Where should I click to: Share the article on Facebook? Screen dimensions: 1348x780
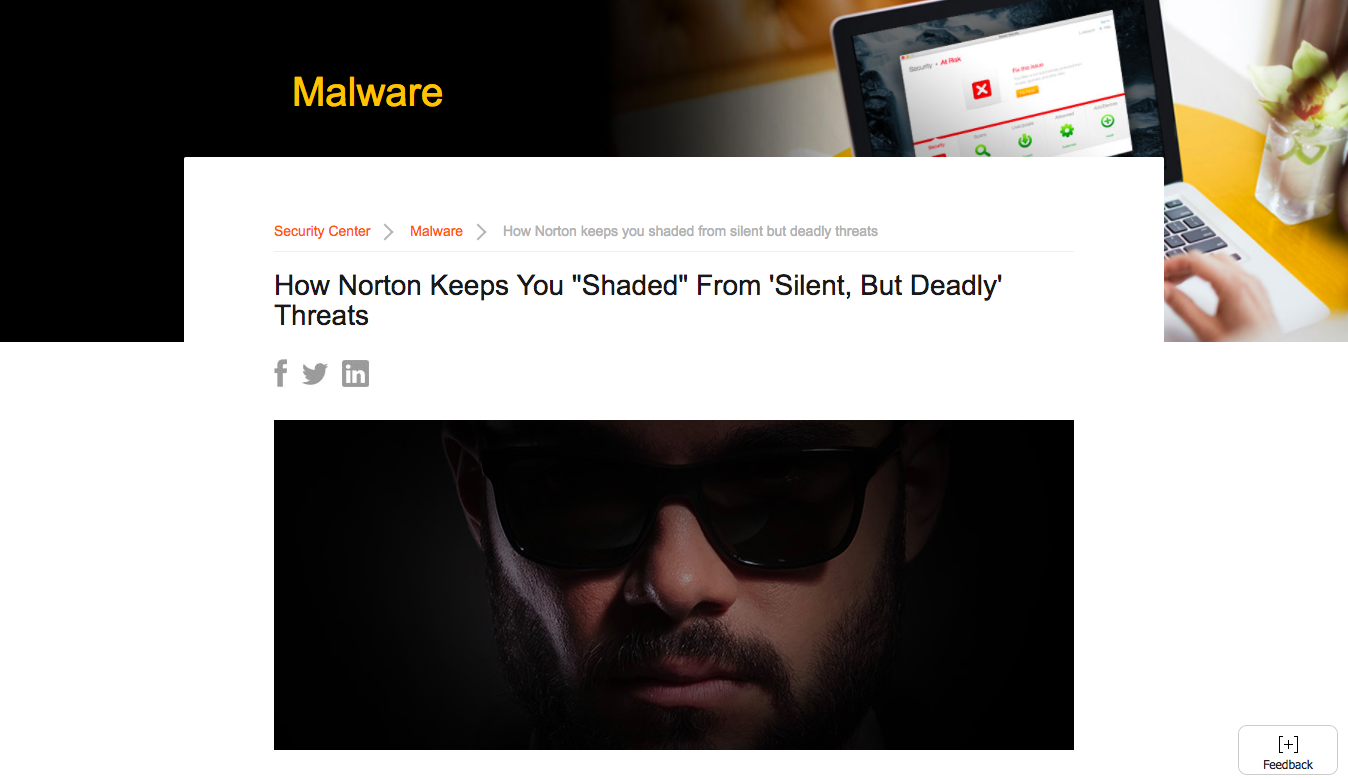281,374
